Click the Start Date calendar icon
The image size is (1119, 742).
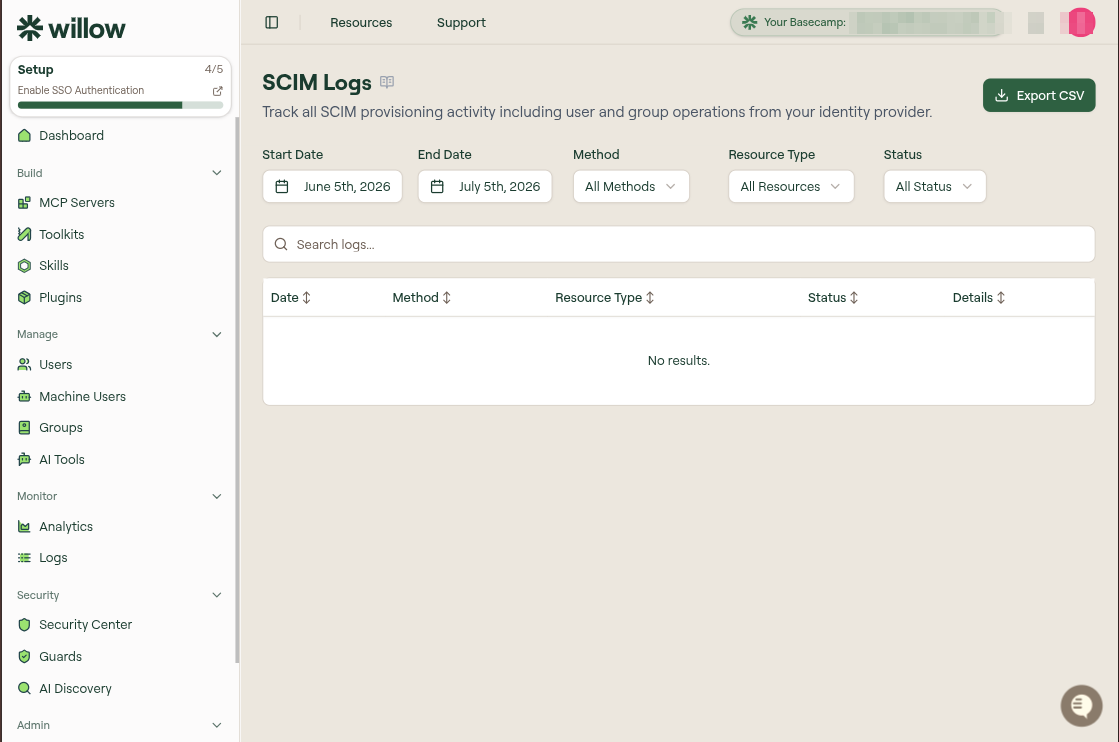[x=282, y=186]
